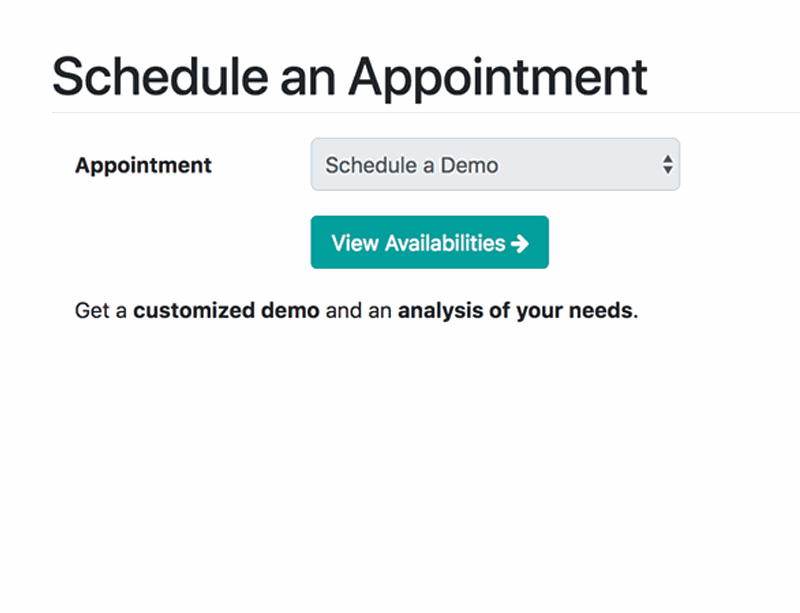Click the 'Schedule a Demo' text in the select box

411,165
